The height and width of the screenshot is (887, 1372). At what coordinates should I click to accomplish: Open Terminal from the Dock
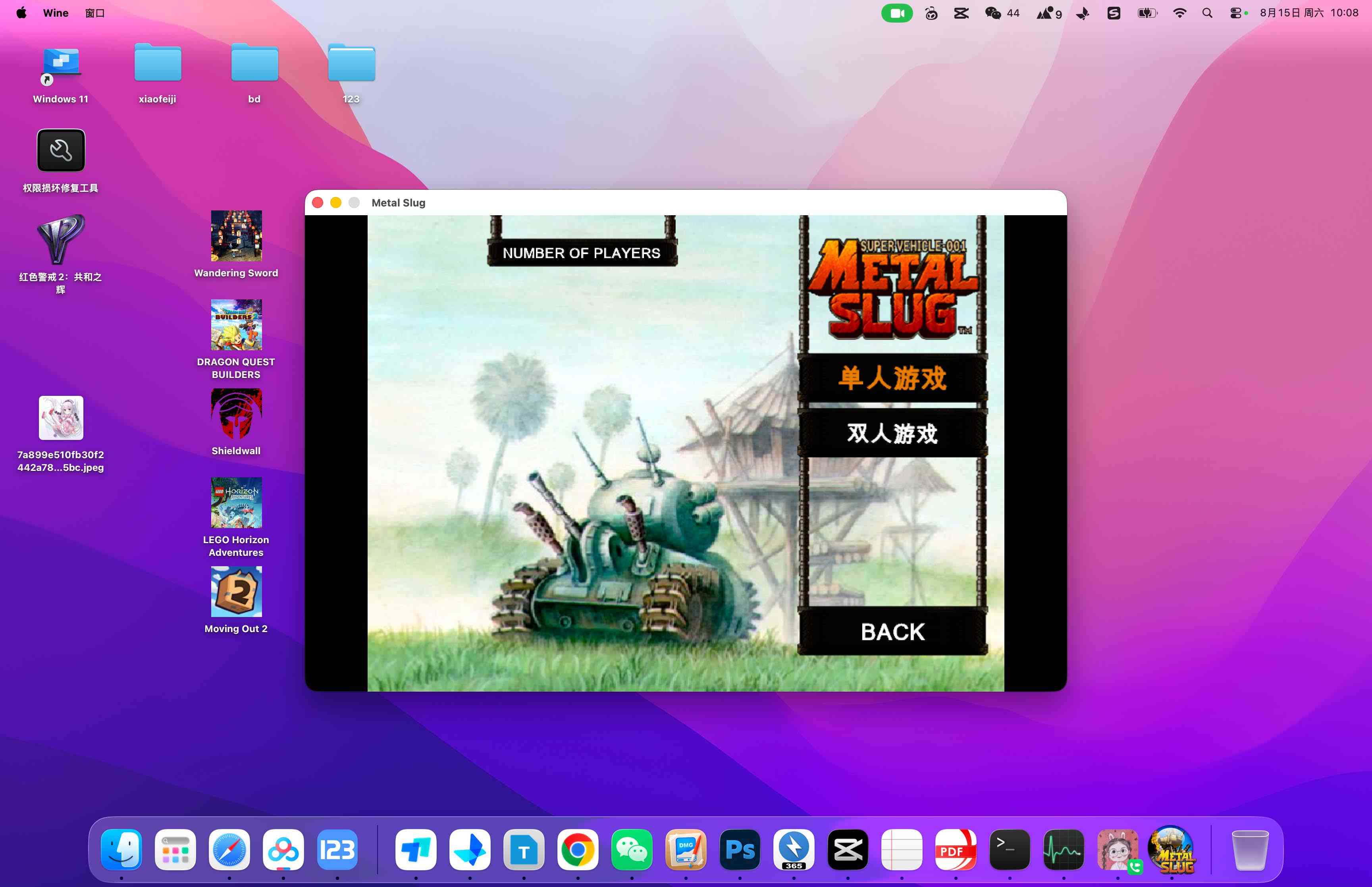[x=1010, y=850]
